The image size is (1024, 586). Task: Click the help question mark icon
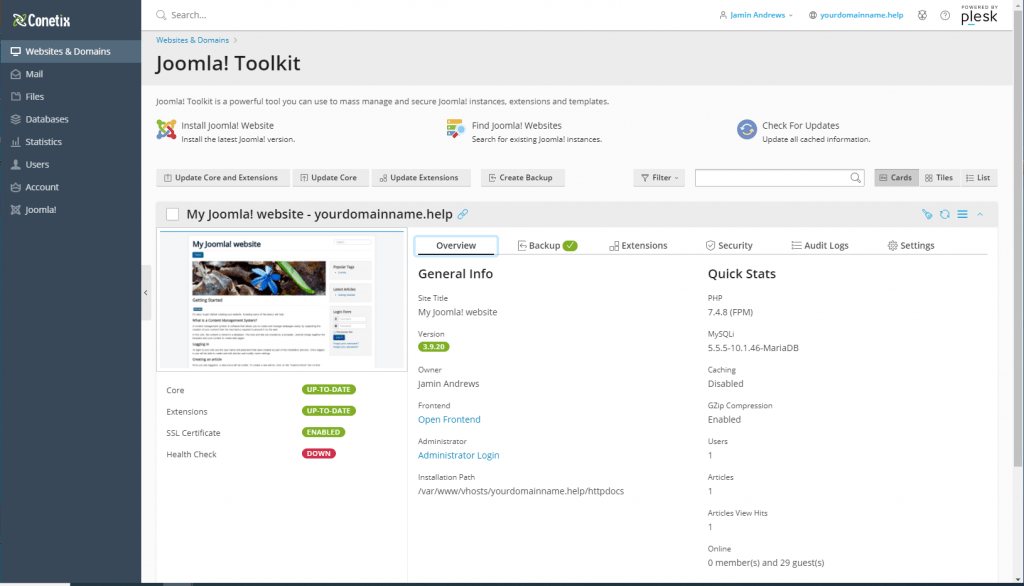945,16
